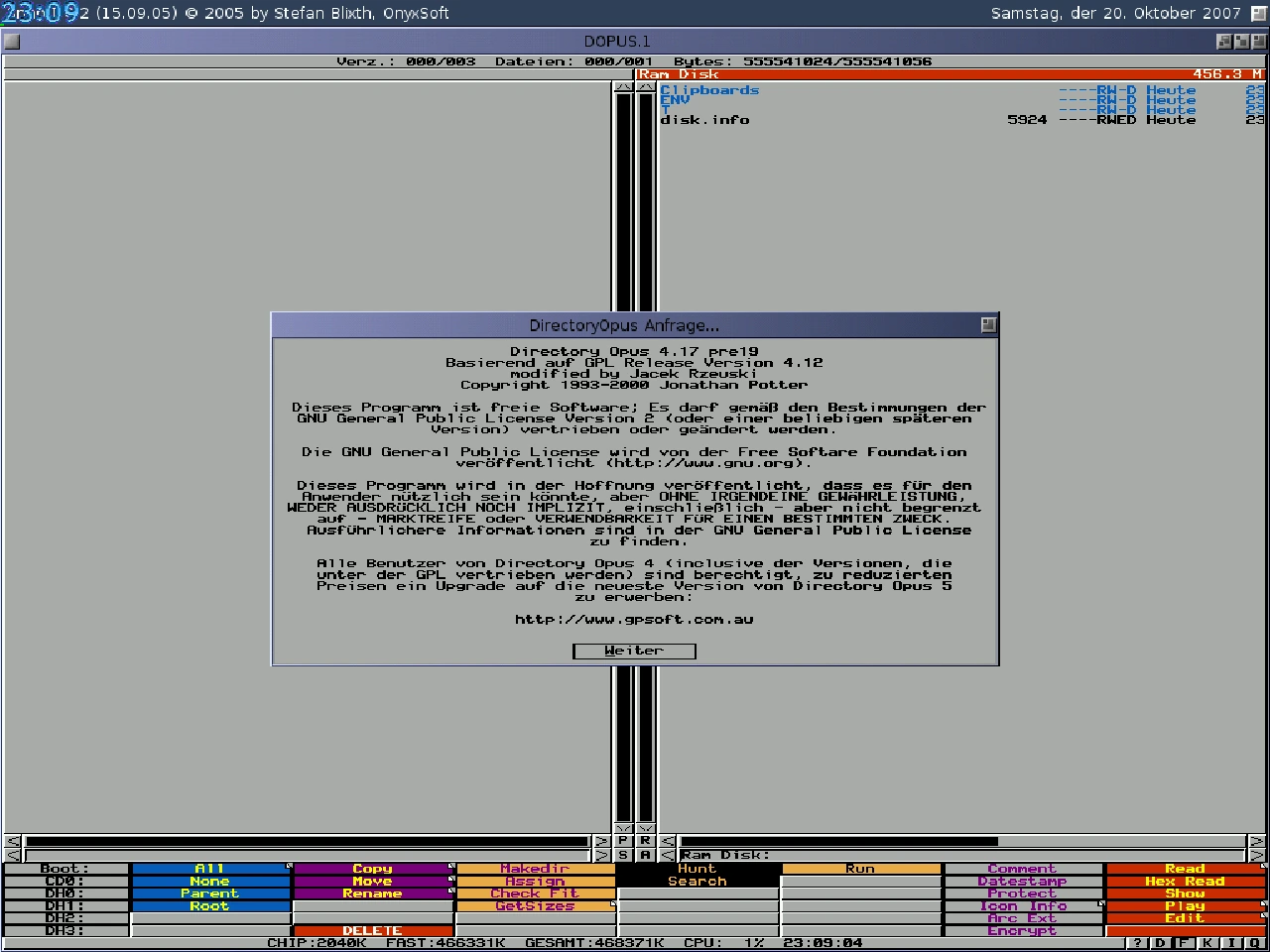Viewport: 1270px width, 952px height.
Task: Click the Read button
Action: click(x=1186, y=869)
